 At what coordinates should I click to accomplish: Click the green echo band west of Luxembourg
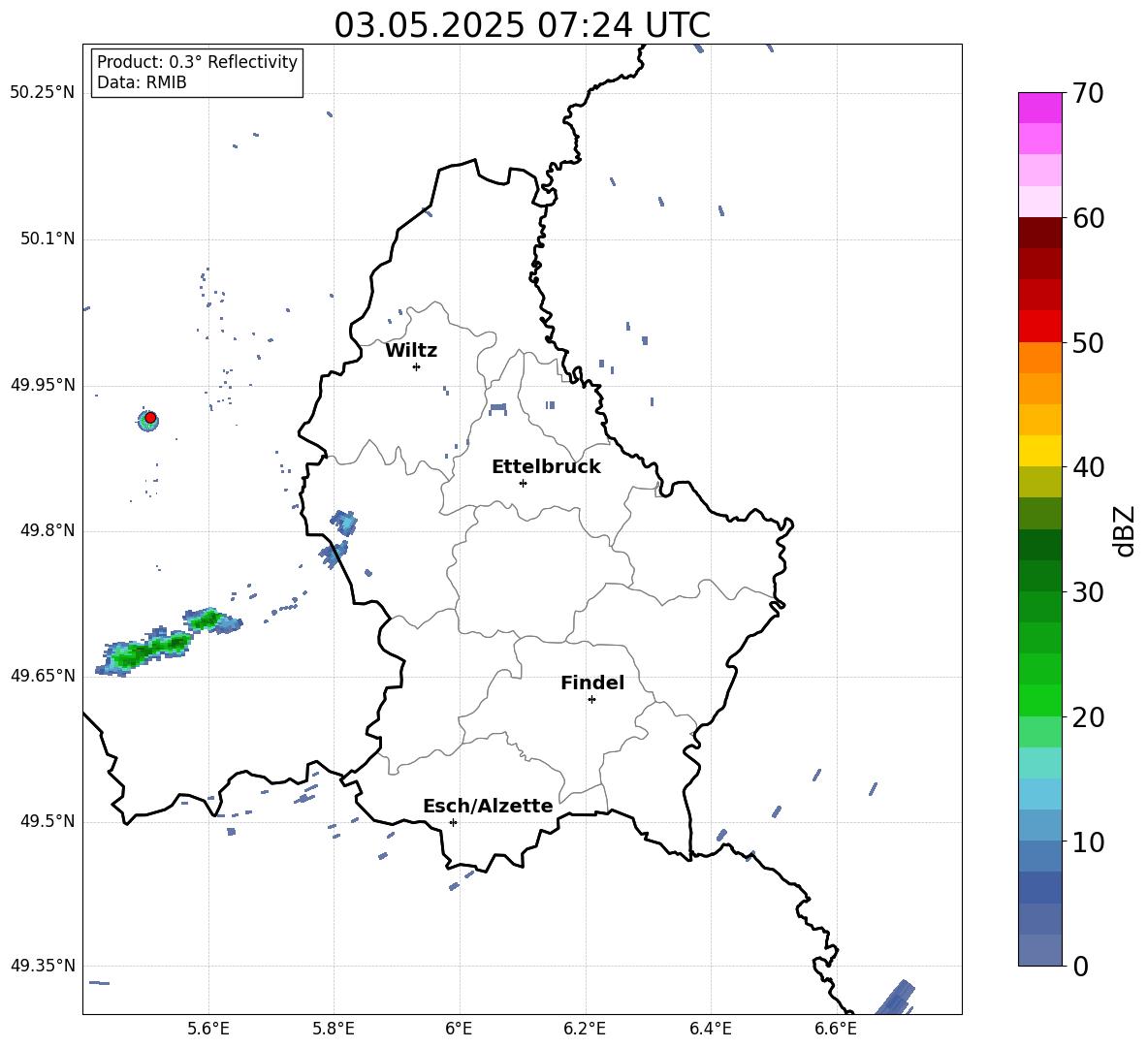click(169, 643)
